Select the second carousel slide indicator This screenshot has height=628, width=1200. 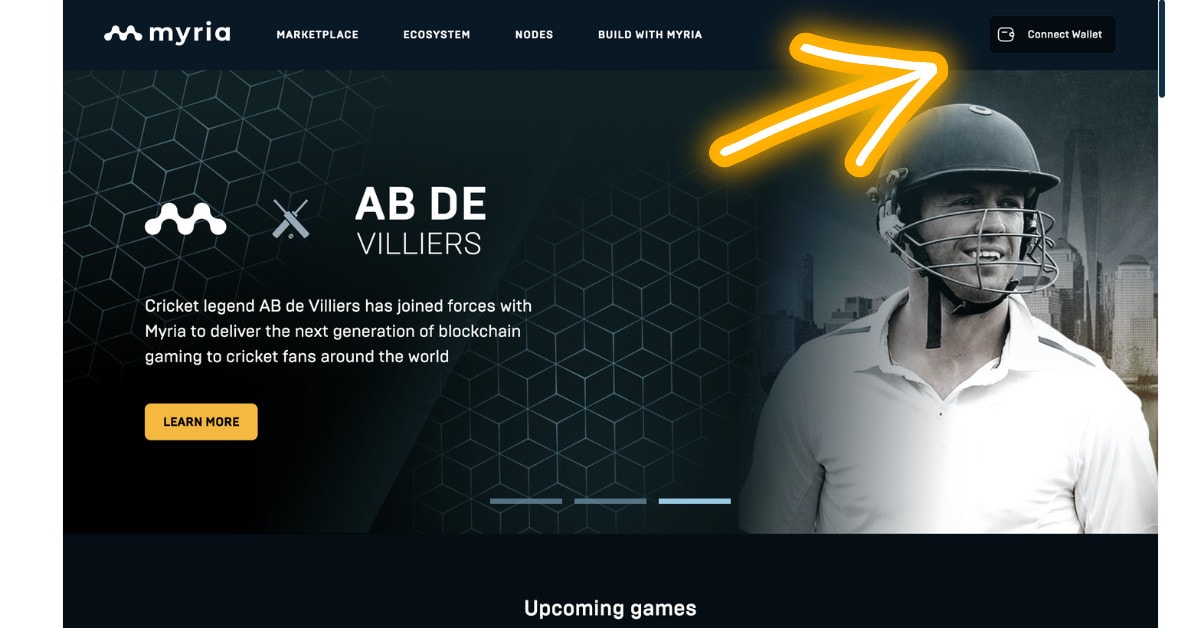coord(610,501)
